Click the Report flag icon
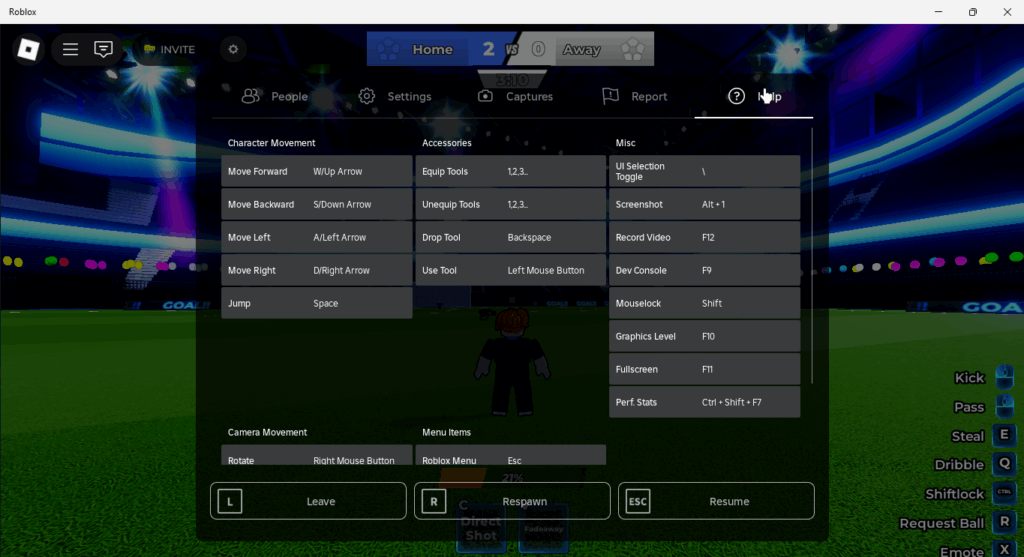The image size is (1024, 557). click(610, 96)
